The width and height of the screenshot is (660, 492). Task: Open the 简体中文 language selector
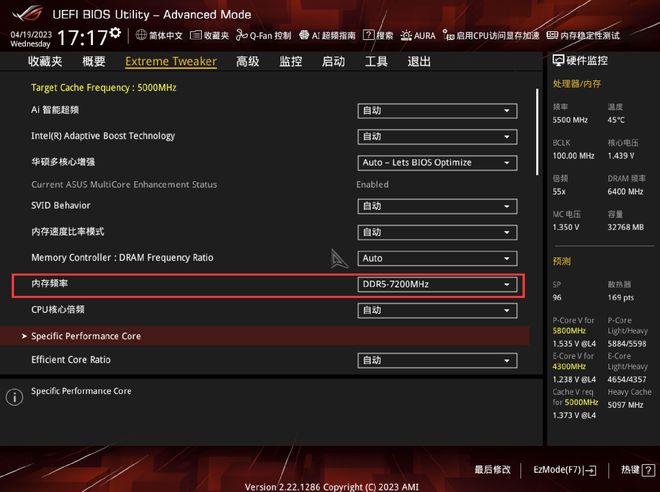click(x=160, y=36)
